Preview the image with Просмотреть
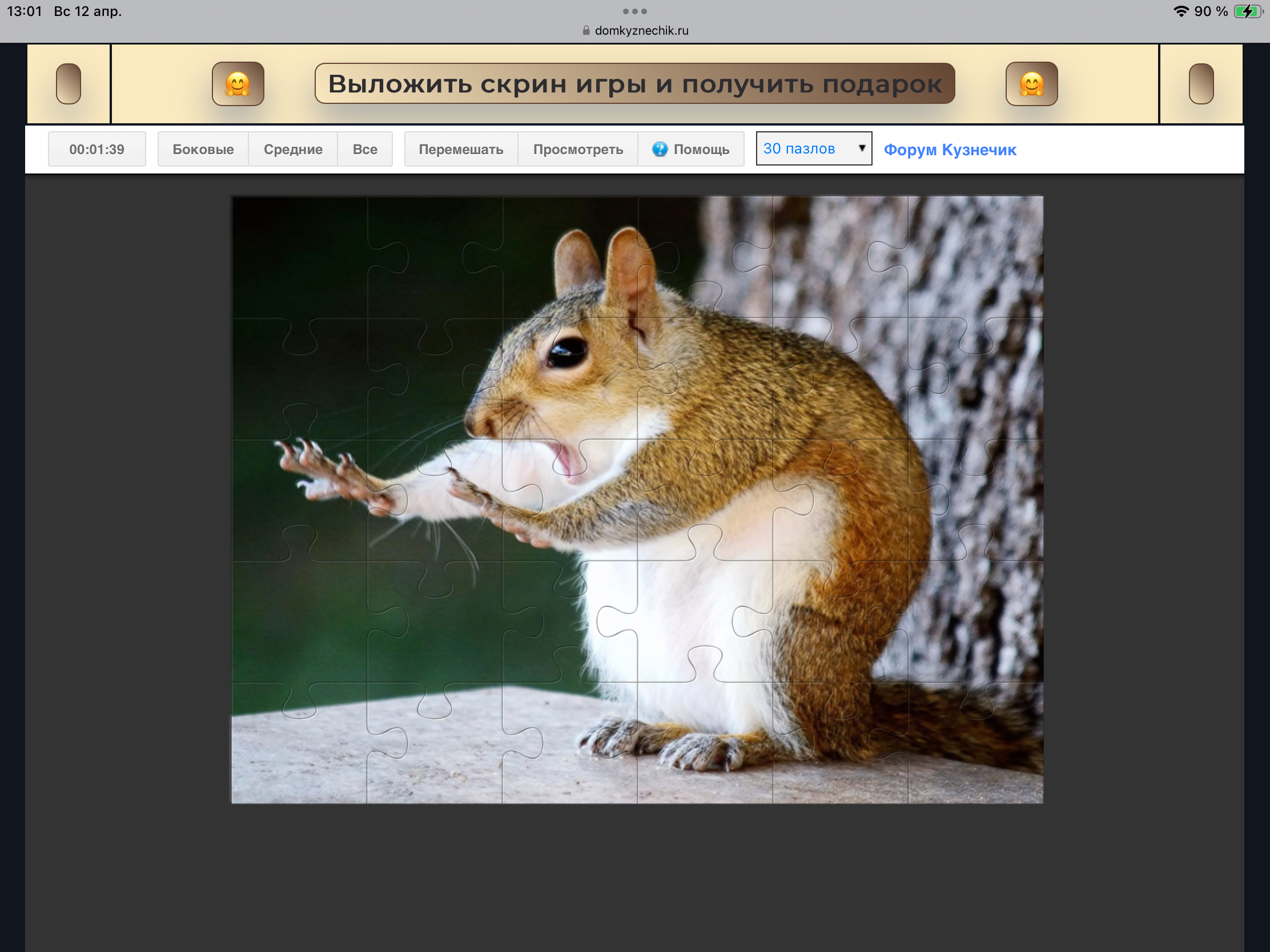 click(577, 149)
